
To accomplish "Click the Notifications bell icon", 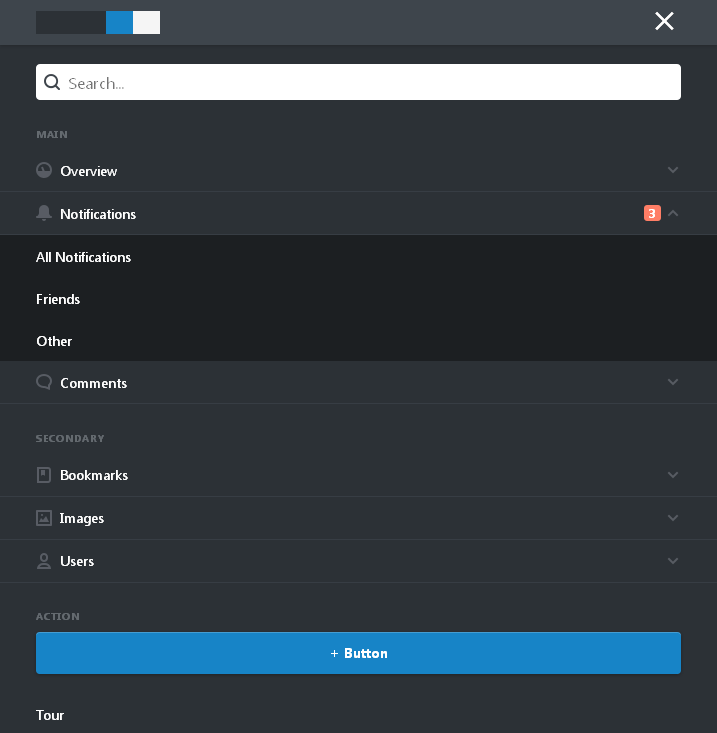I will click(x=44, y=214).
